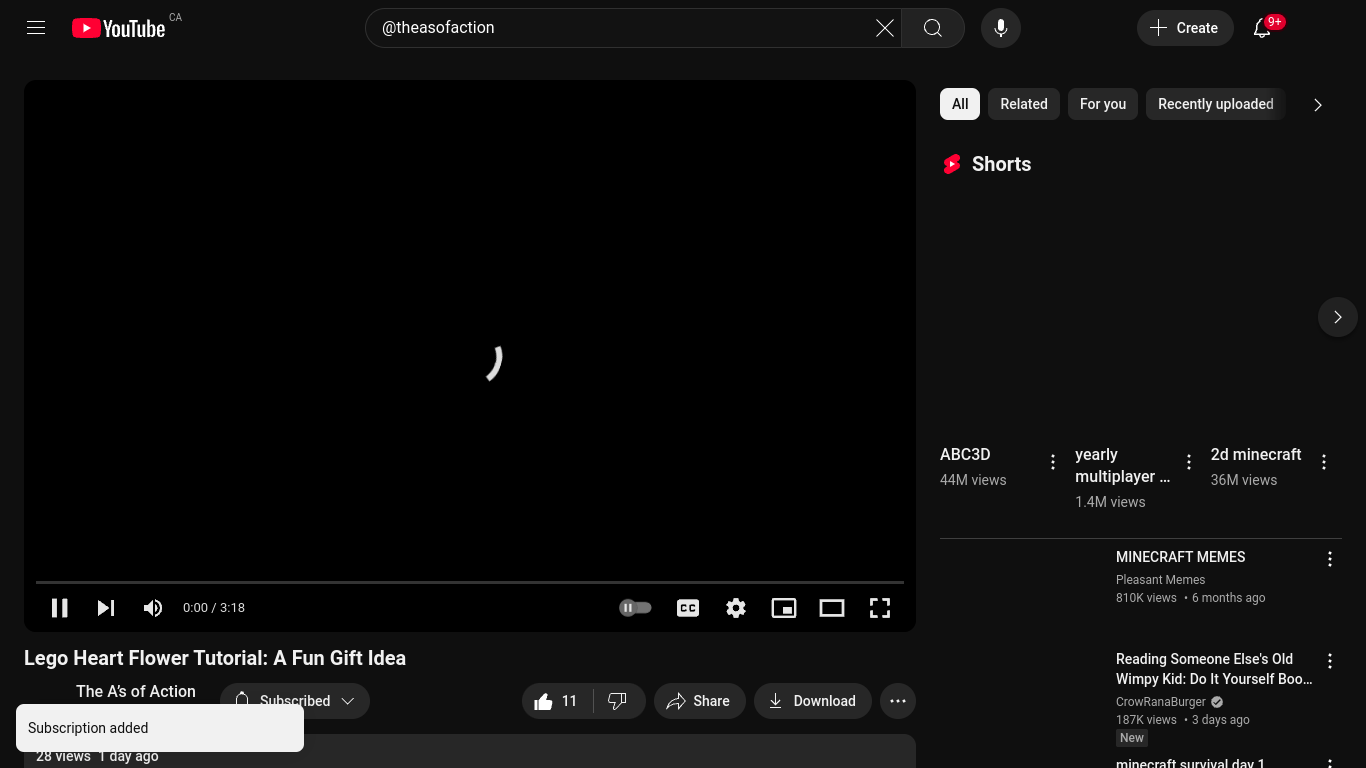The height and width of the screenshot is (768, 1366).
Task: Open the MINECRAFT MEMES video
Action: tap(1181, 557)
